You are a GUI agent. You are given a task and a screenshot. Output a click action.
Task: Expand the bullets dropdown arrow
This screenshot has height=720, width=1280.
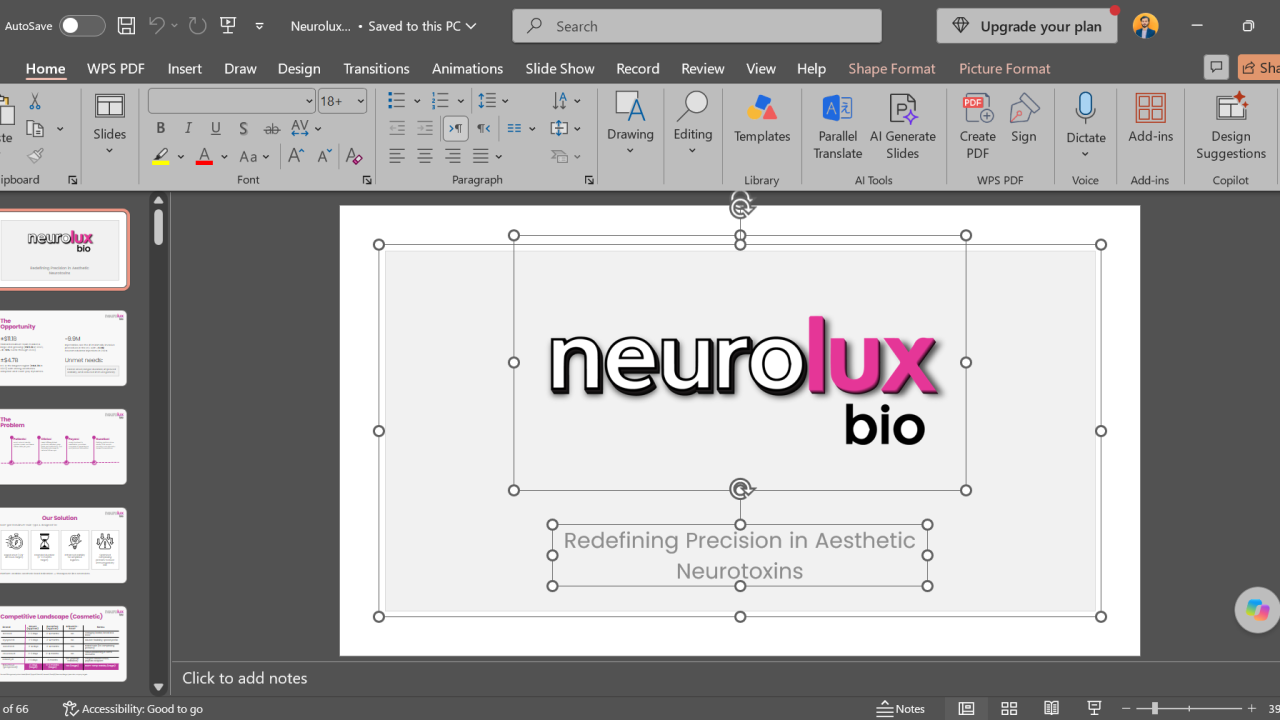point(417,101)
